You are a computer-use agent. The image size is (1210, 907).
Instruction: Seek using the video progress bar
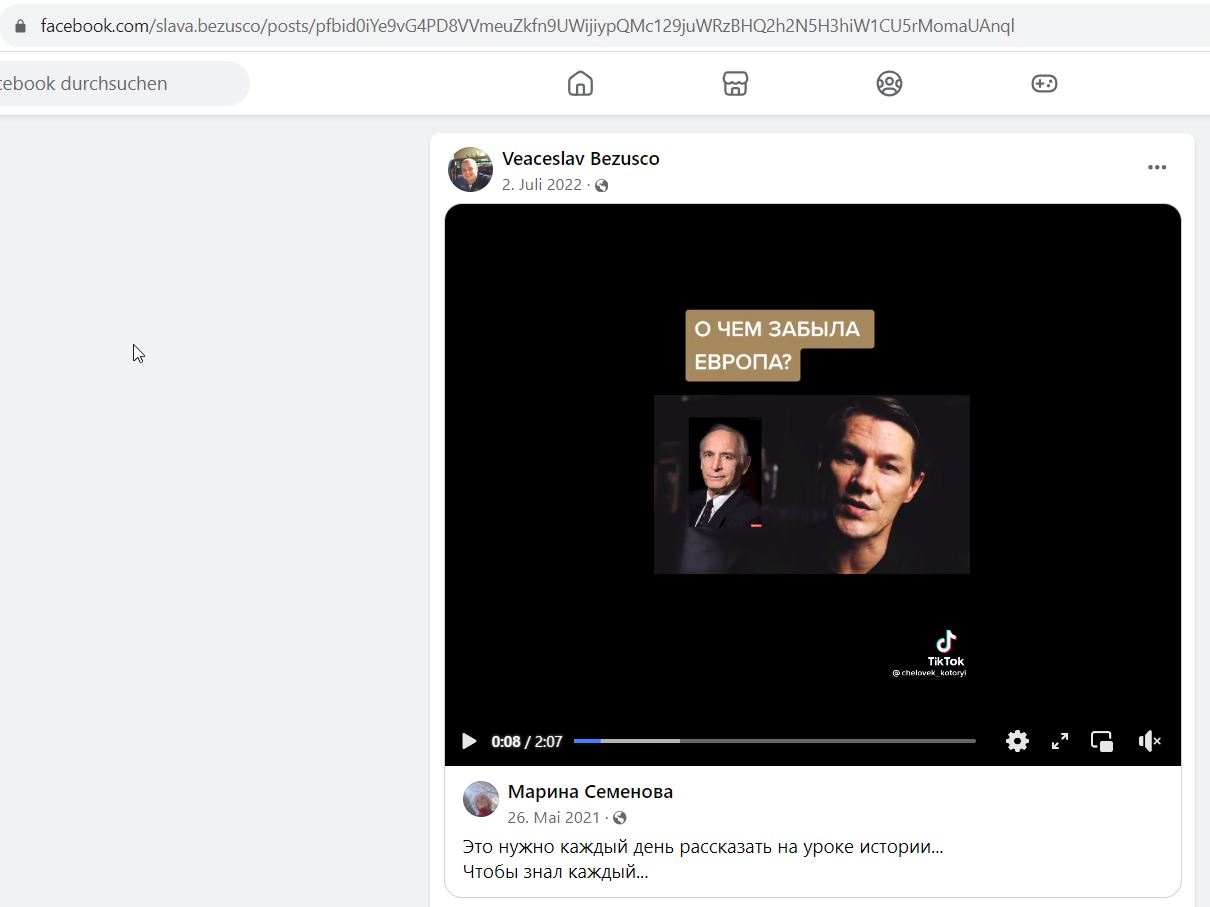pos(774,741)
